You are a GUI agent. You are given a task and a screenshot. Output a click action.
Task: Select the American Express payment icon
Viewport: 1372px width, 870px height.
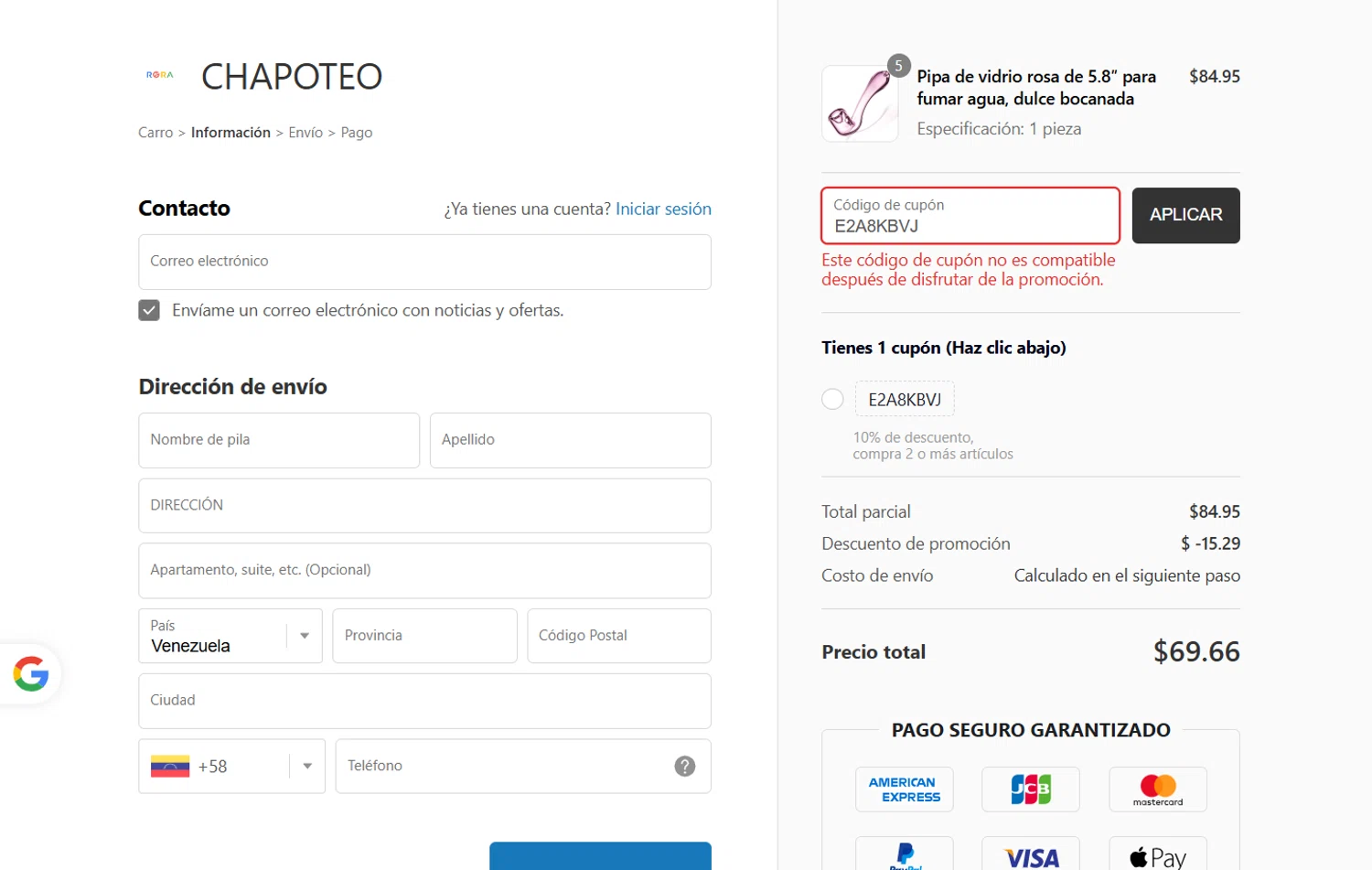point(905,789)
